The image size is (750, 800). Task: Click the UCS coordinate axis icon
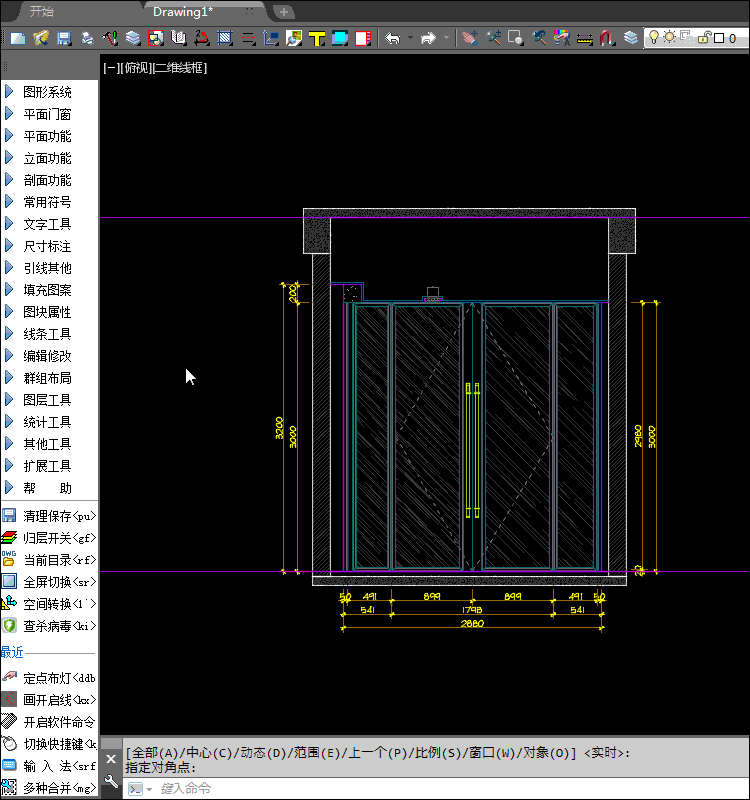271,38
